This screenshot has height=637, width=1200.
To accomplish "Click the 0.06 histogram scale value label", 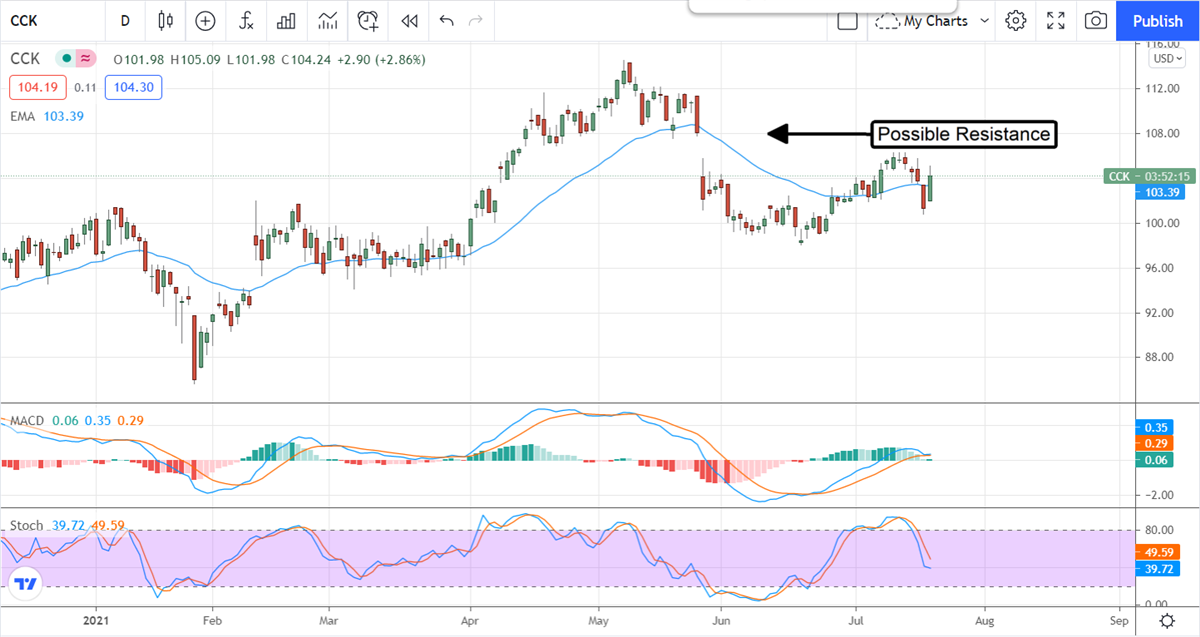I will pyautogui.click(x=1154, y=459).
